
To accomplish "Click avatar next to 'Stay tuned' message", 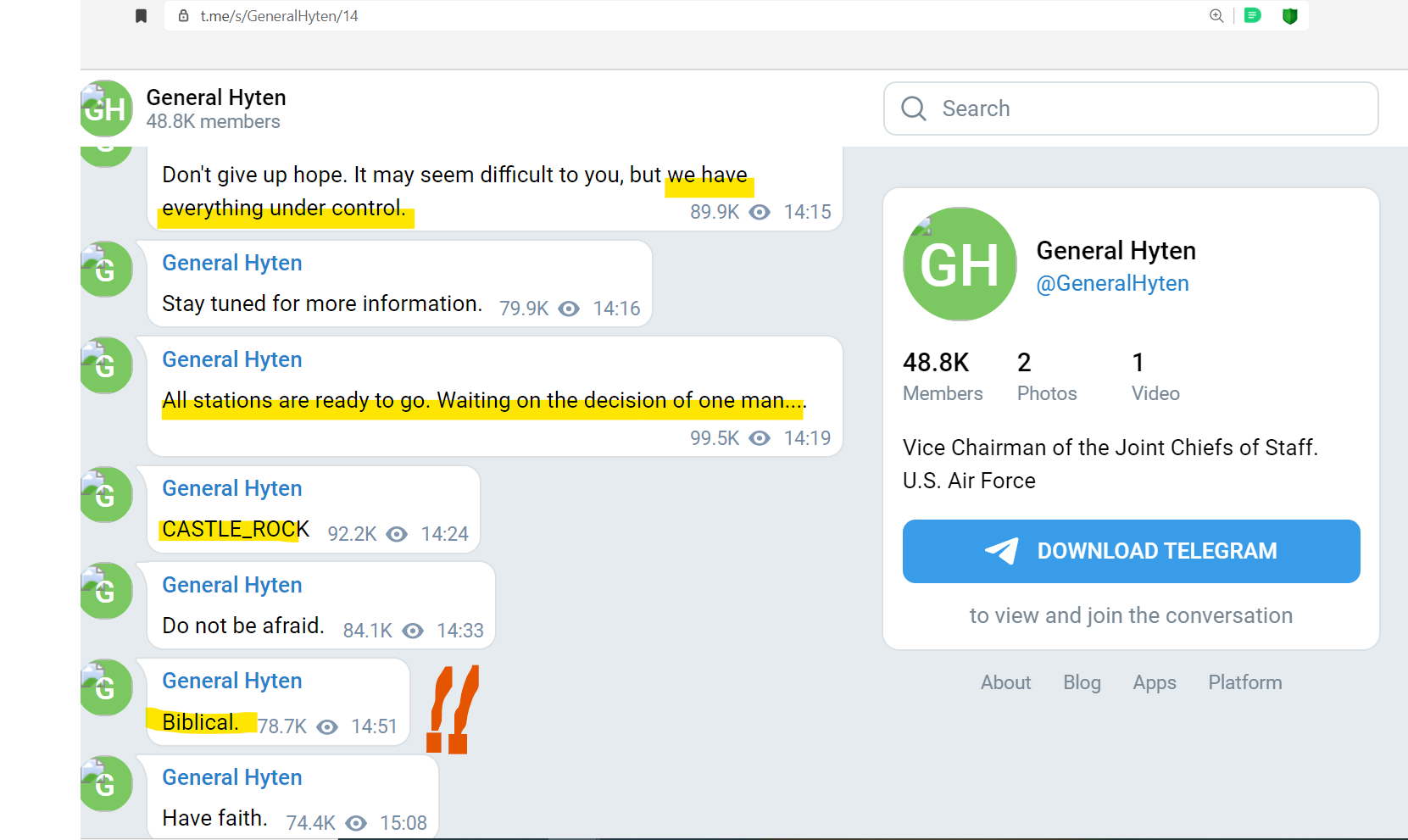I will tap(106, 270).
